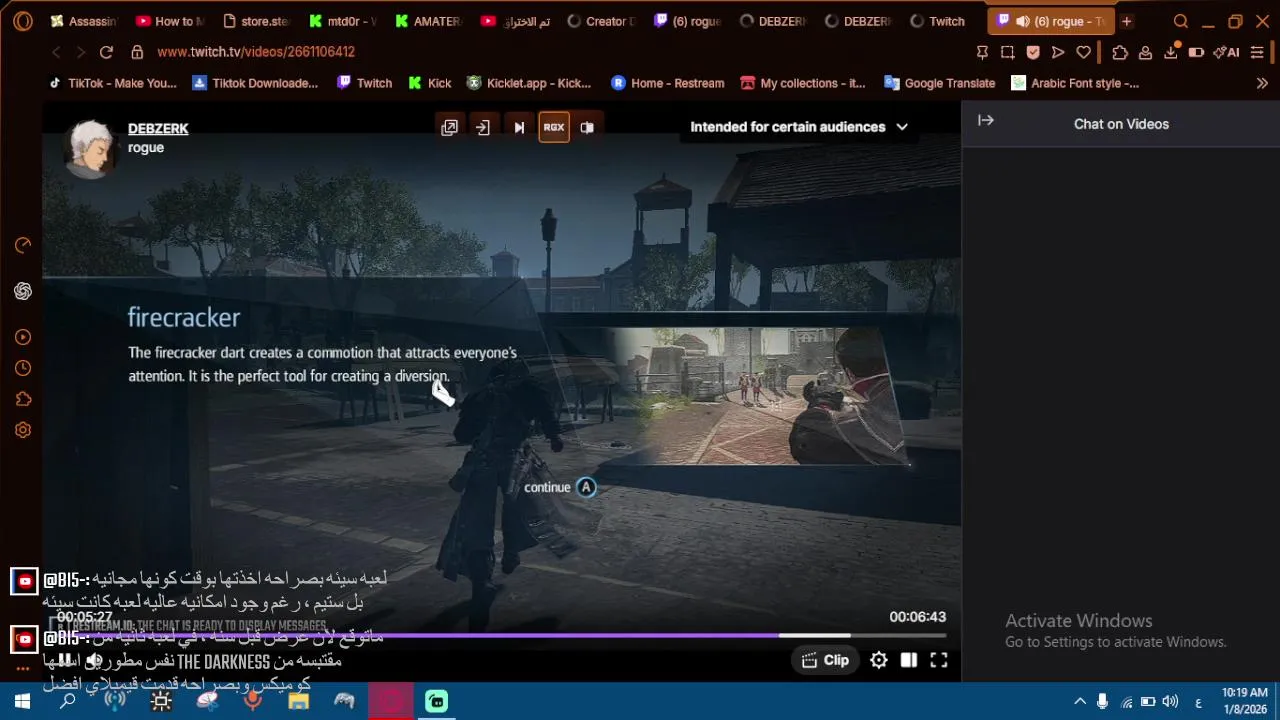This screenshot has width=1280, height=720.
Task: Open the sidebar settings gear icon
Action: (23, 430)
